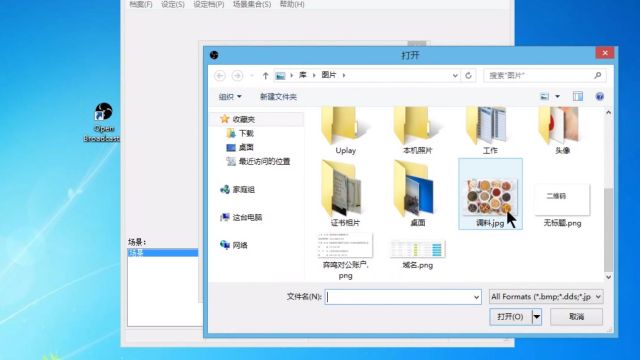Click 图片 in the address breadcrumb
The image size is (640, 360).
pos(329,75)
